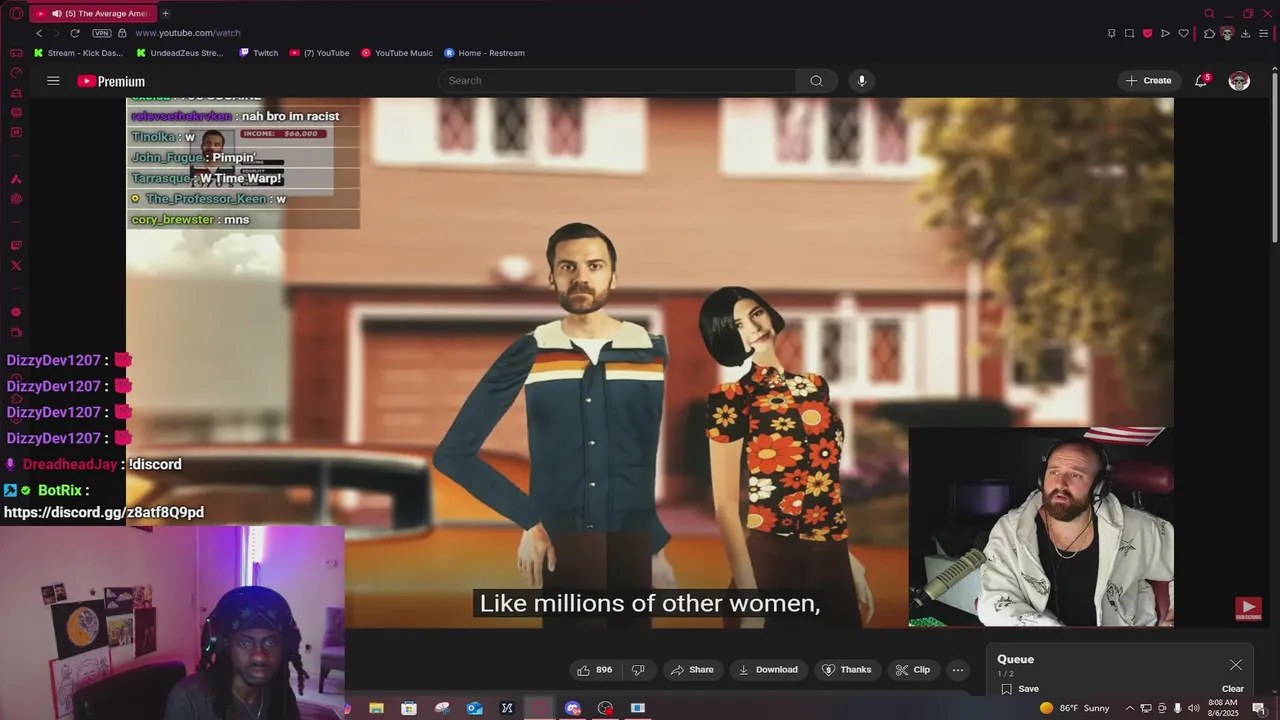Click the video subscribe watermark icon
The height and width of the screenshot is (720, 1280).
pyautogui.click(x=1248, y=609)
